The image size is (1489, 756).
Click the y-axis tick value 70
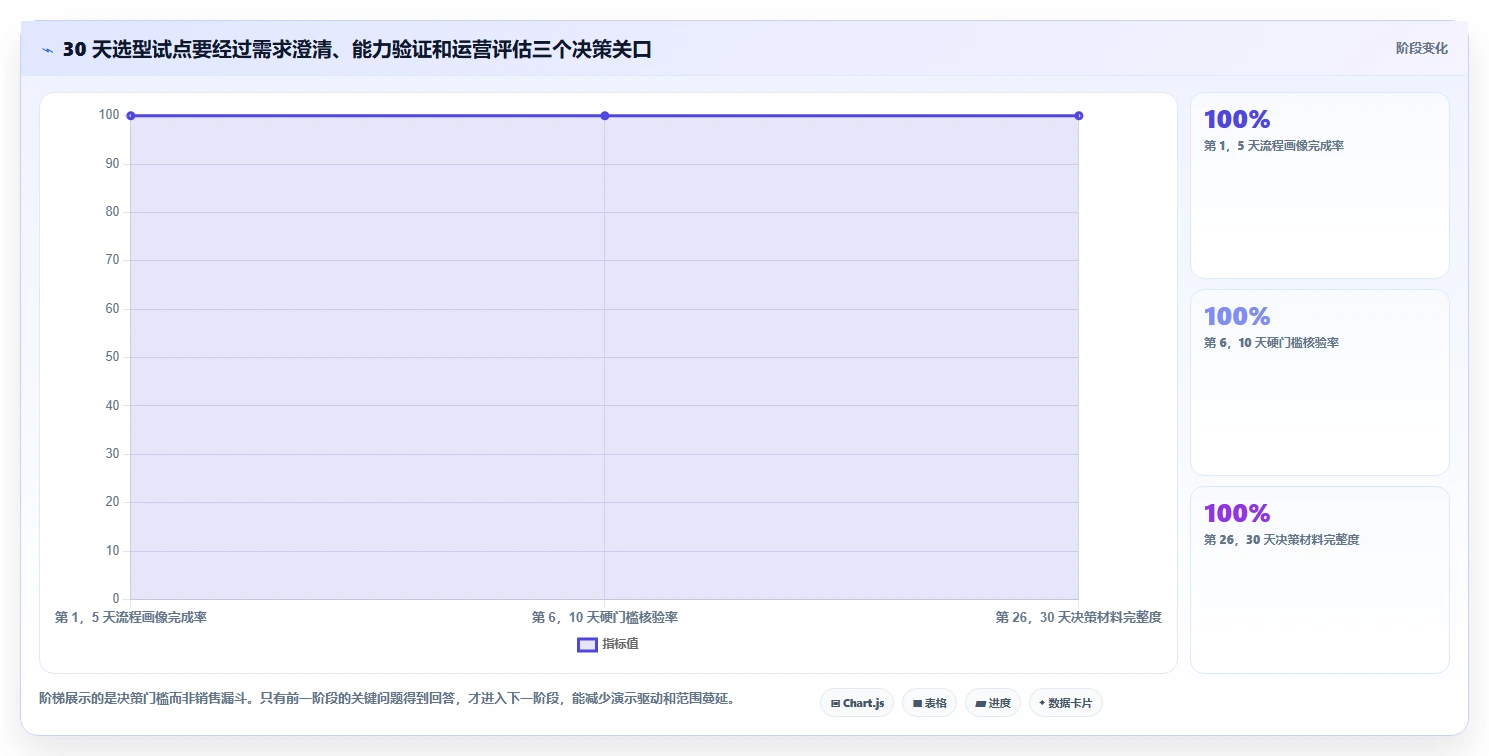[x=113, y=260]
